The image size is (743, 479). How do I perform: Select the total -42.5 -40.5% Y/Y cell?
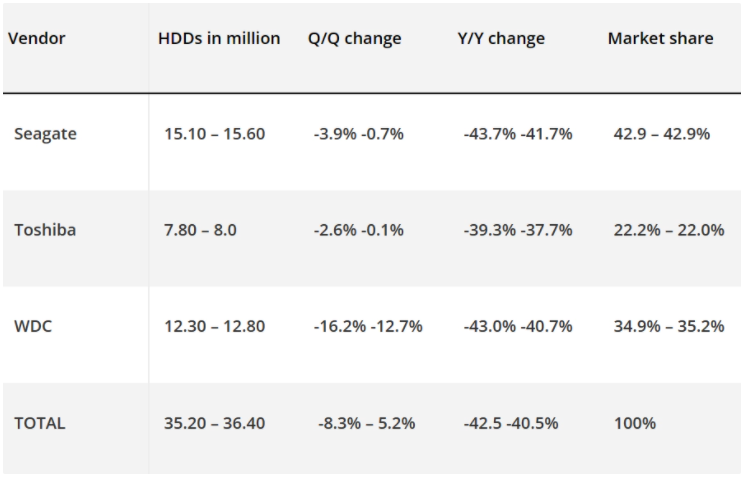(511, 423)
